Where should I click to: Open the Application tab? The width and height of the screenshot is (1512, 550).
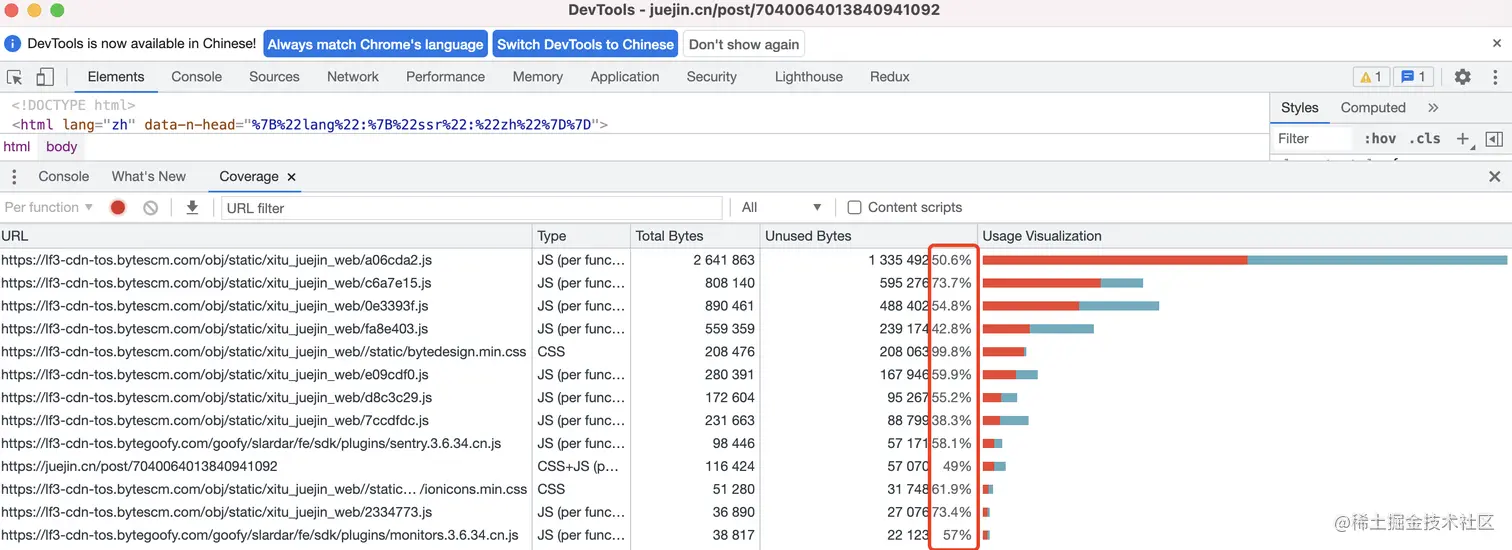click(625, 77)
